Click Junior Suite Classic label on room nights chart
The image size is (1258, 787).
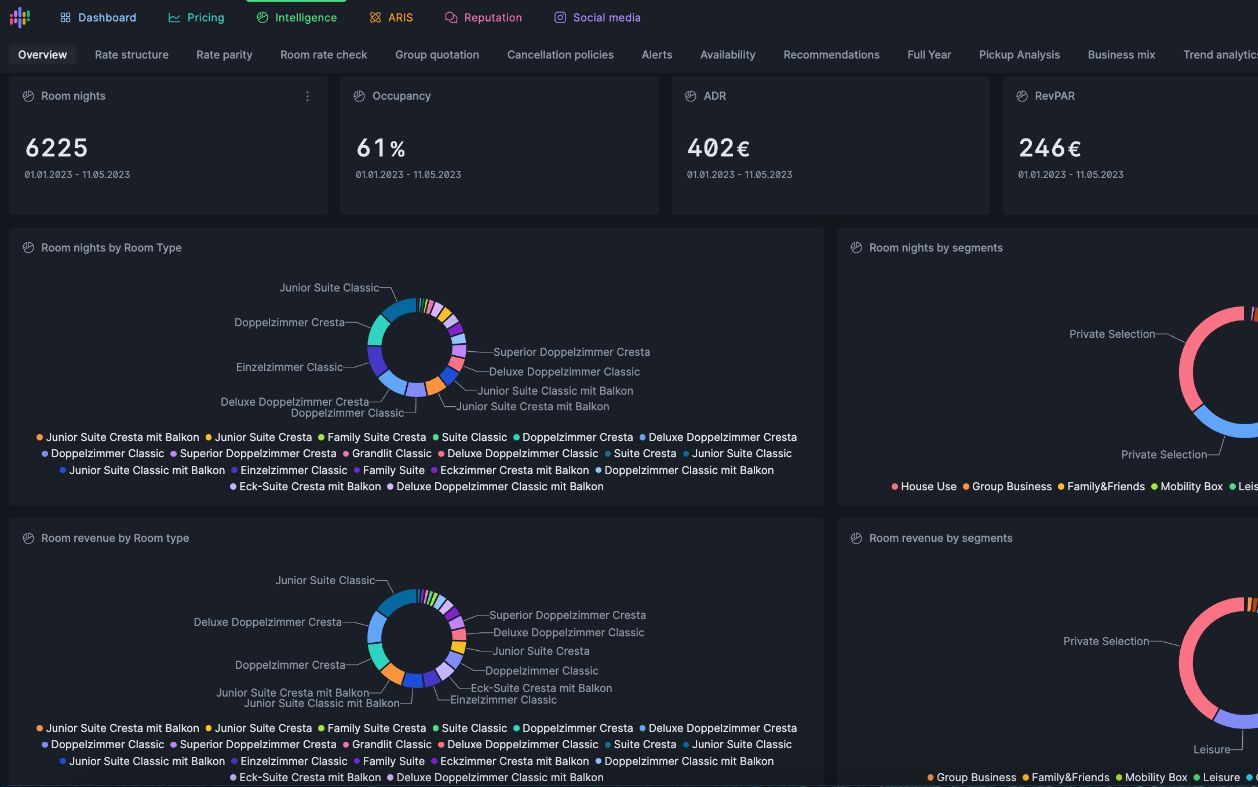(329, 288)
